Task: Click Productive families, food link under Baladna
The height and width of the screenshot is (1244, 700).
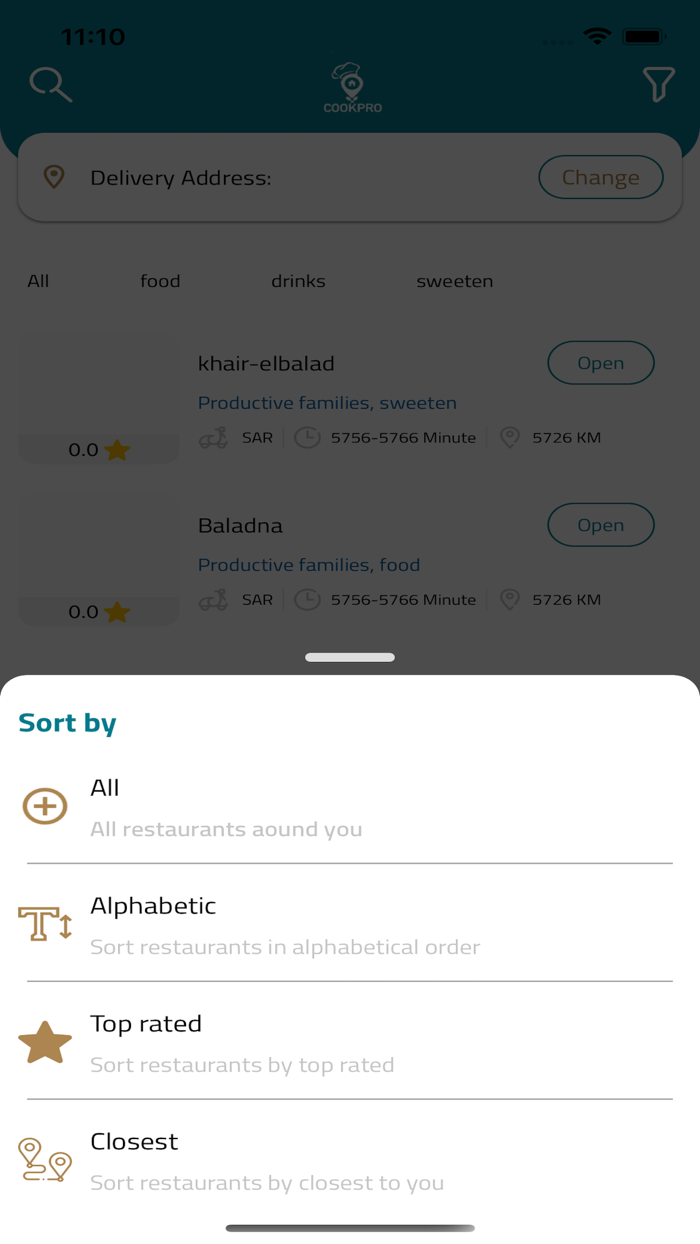Action: pos(309,565)
